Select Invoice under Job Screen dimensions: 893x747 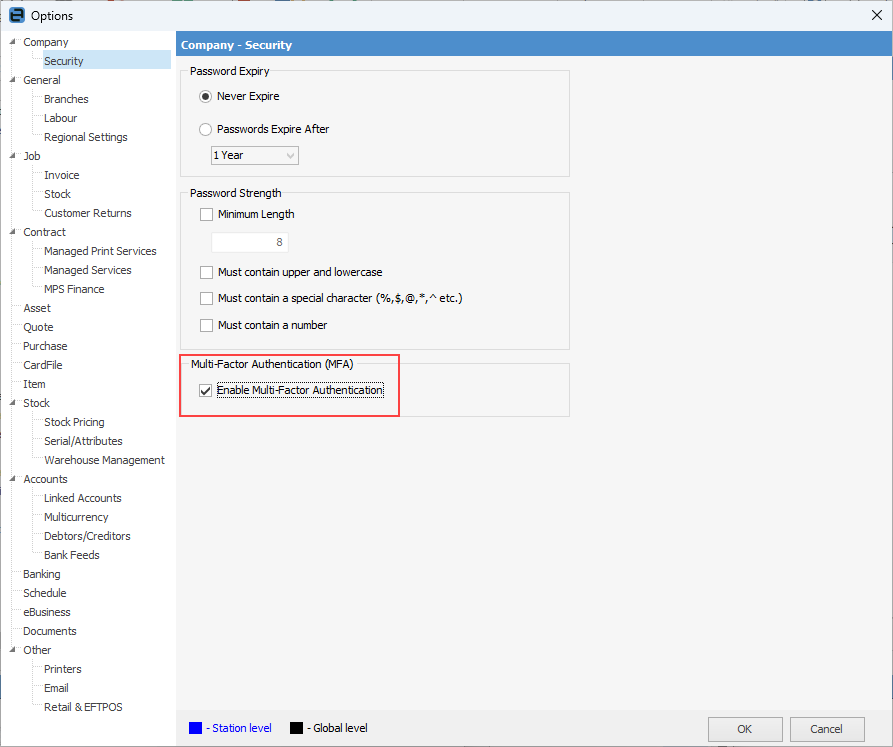[x=62, y=175]
